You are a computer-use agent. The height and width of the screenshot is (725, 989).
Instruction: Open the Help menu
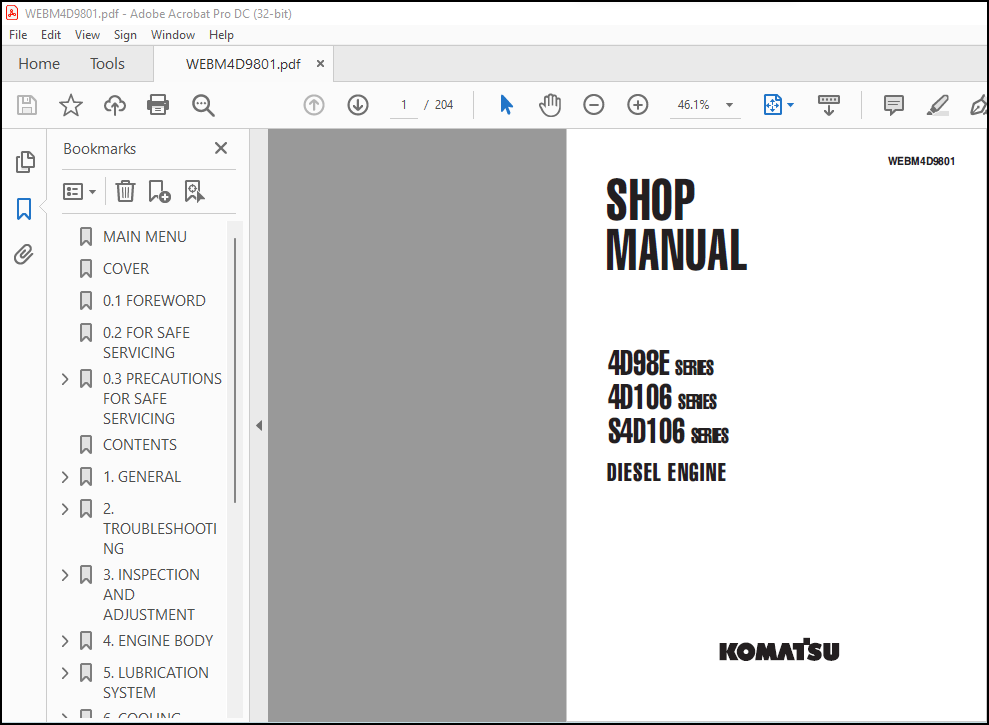[221, 35]
